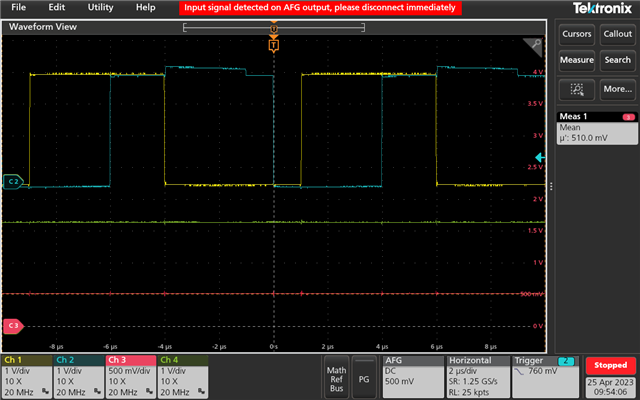Screen dimensions: 640x400
Task: Open the Help menu
Action: (146, 7)
